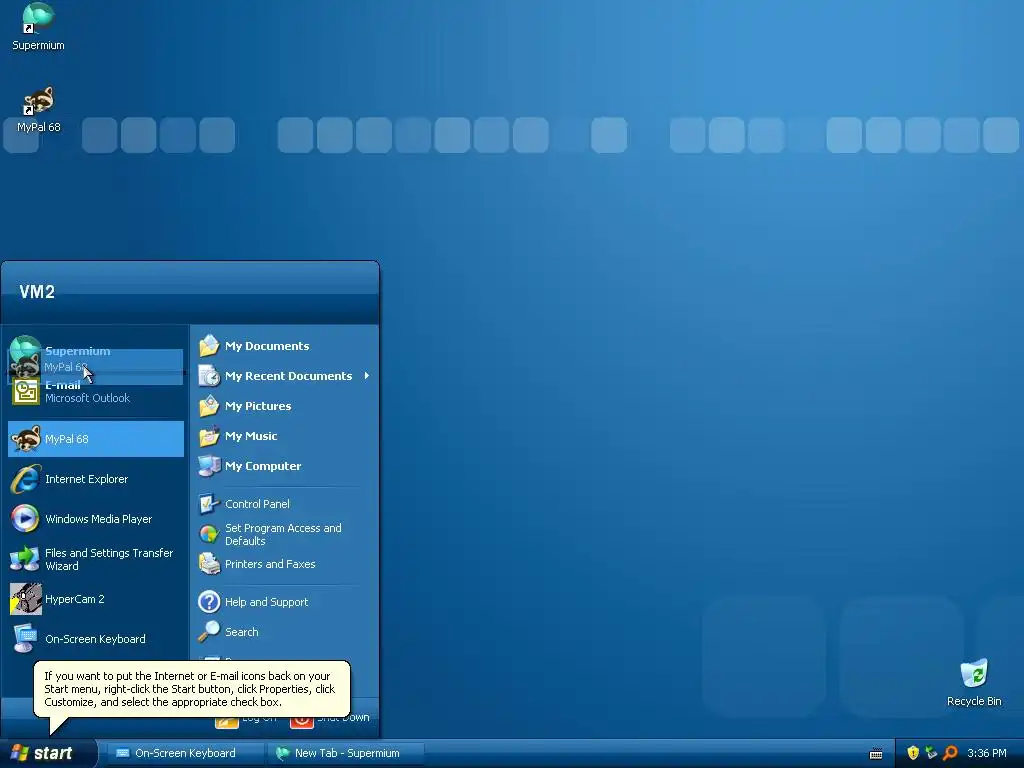This screenshot has width=1024, height=768.
Task: Open the MyPal 68 desktop shortcut
Action: 38,109
